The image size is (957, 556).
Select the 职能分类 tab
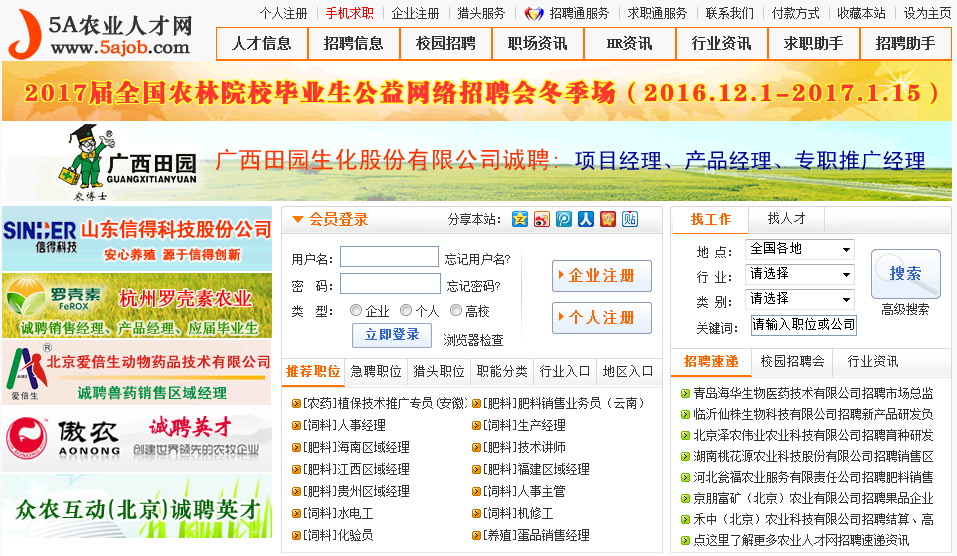[x=502, y=372]
